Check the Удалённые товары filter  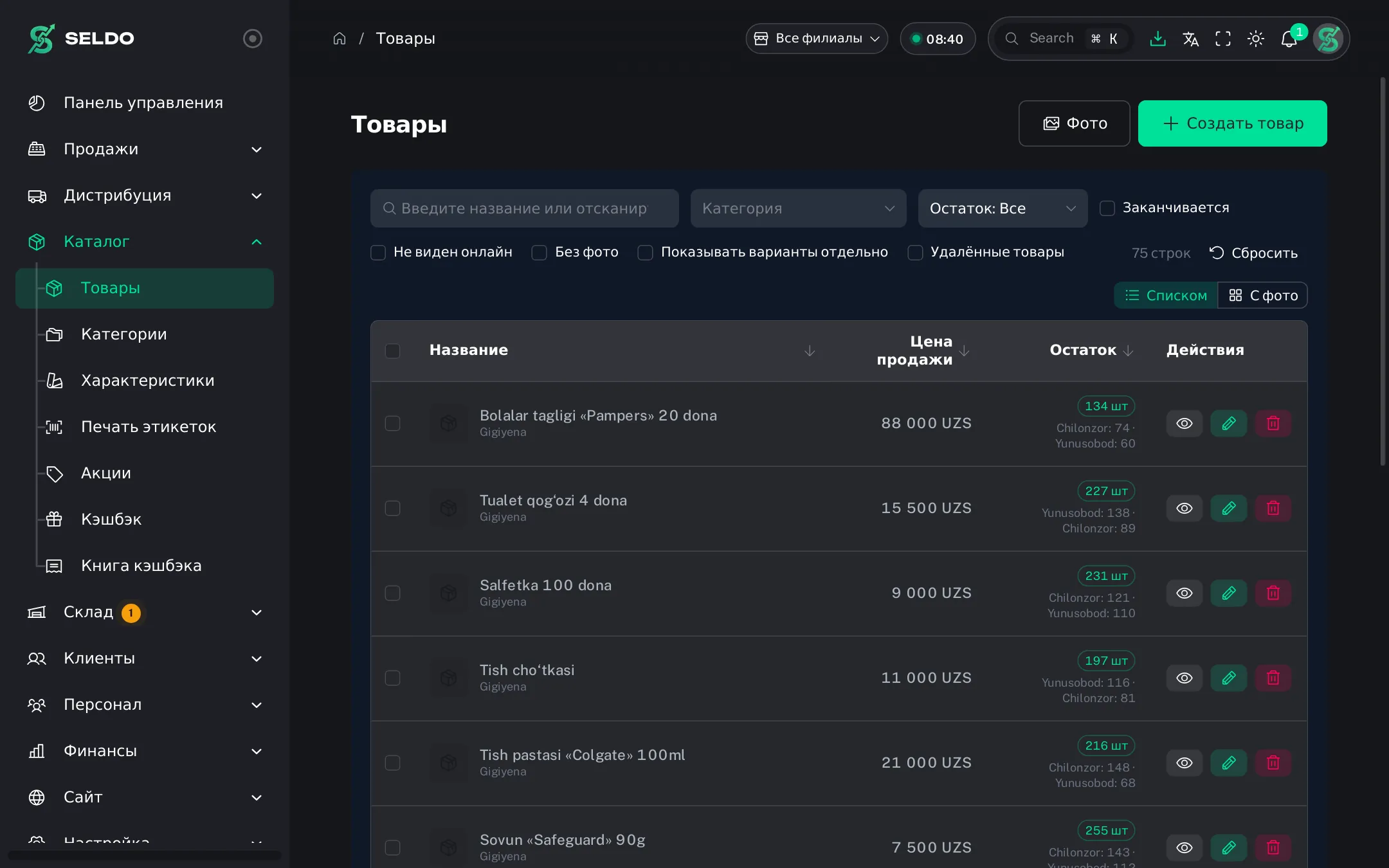click(915, 252)
